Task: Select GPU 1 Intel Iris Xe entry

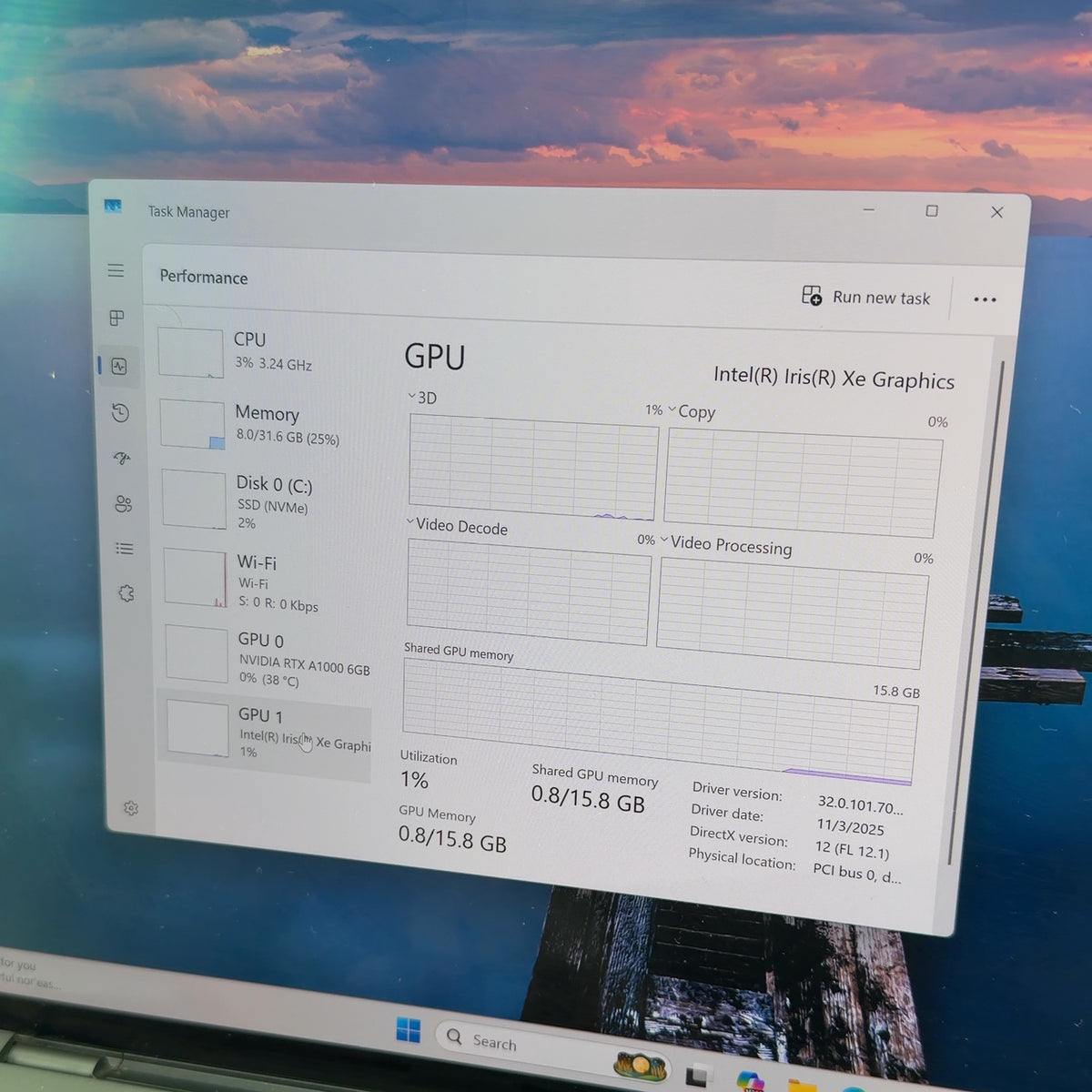Action: tap(266, 733)
